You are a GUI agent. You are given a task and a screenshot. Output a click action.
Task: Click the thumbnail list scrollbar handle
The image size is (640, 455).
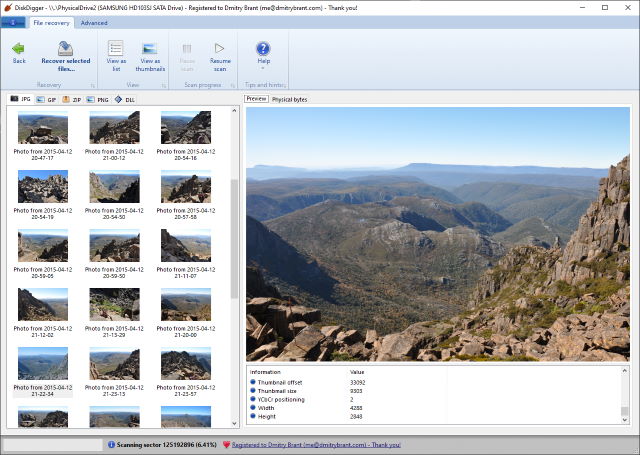234,239
